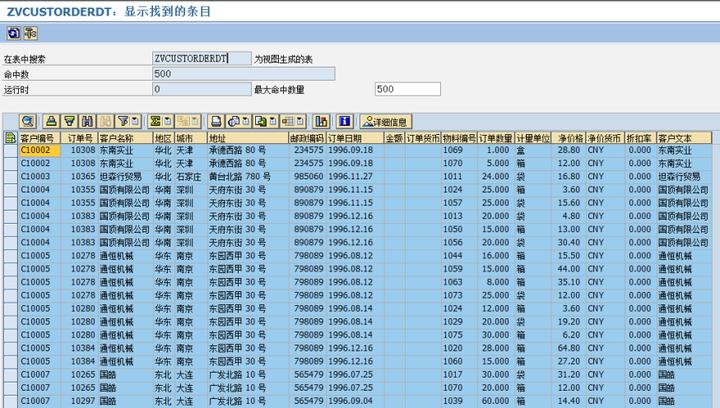Click the material number 1039 cell
Screen dimensions: 720x408
459,401
